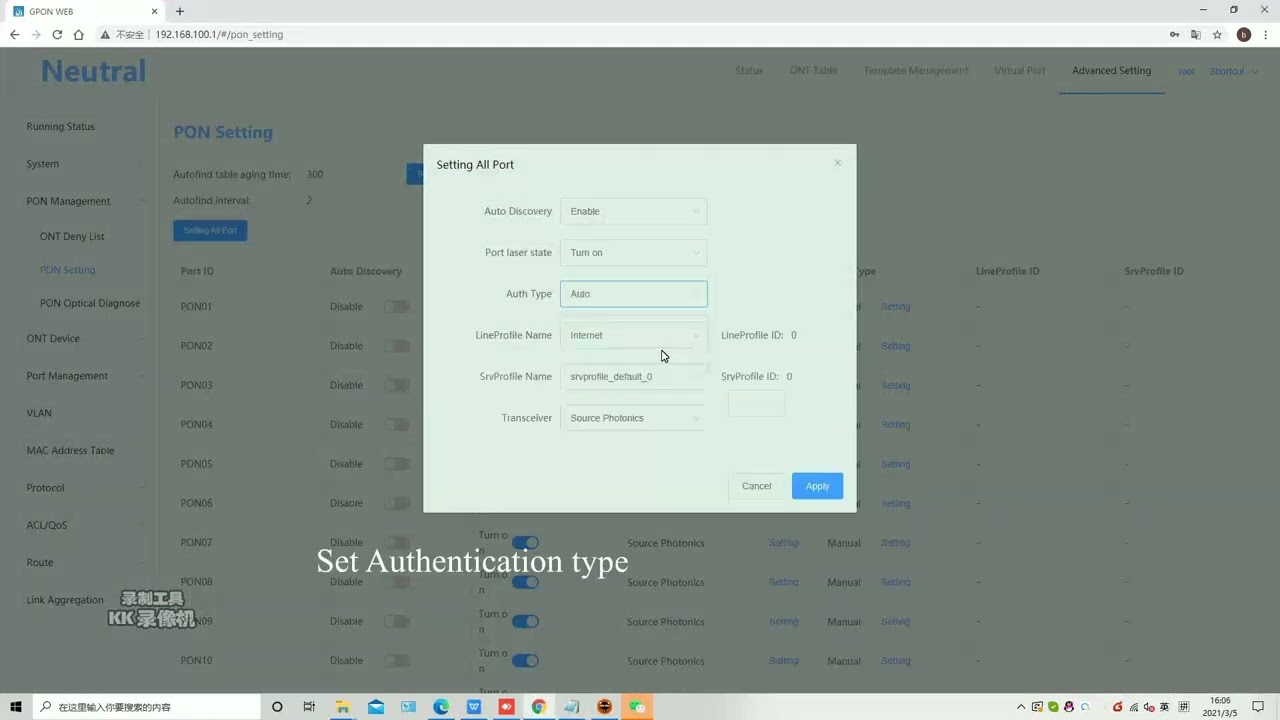The image size is (1280, 720).
Task: Open a new browser tab with plus
Action: click(180, 11)
